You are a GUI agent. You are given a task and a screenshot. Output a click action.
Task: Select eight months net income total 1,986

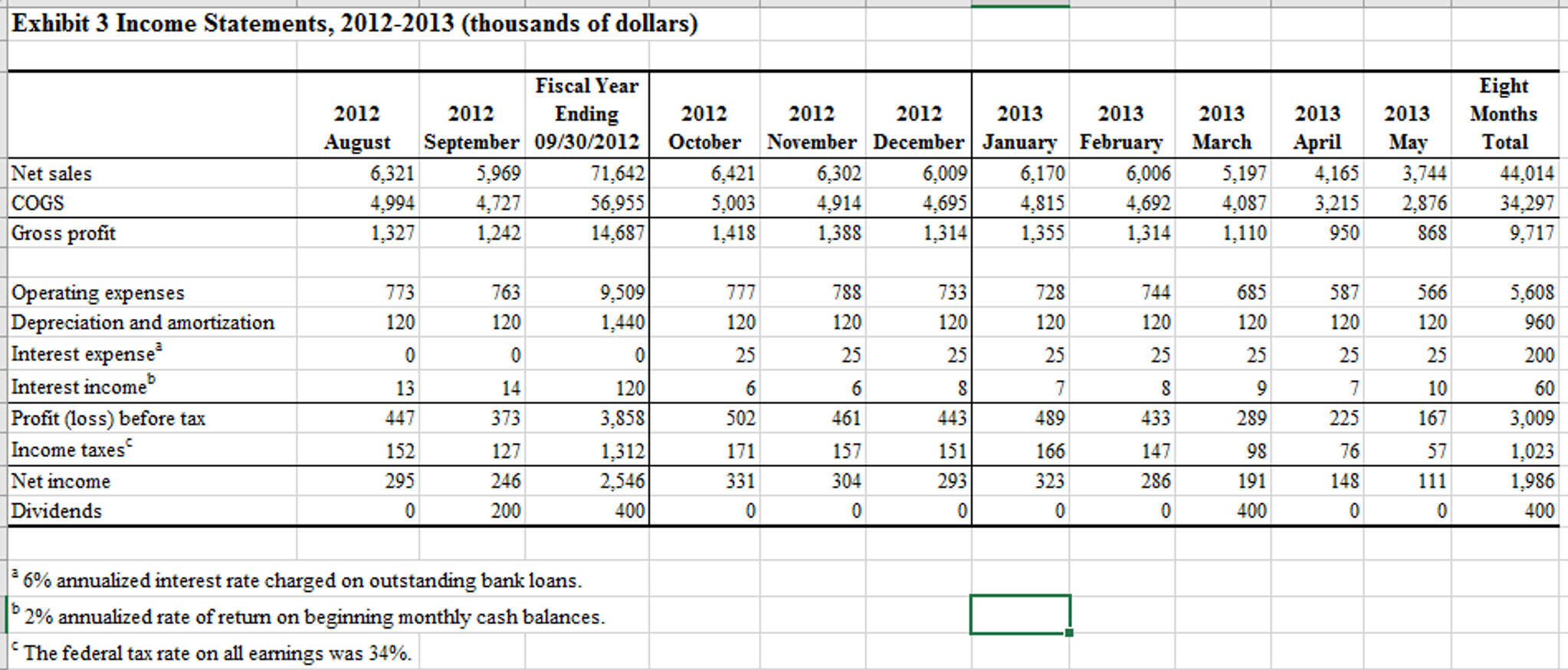[1533, 481]
